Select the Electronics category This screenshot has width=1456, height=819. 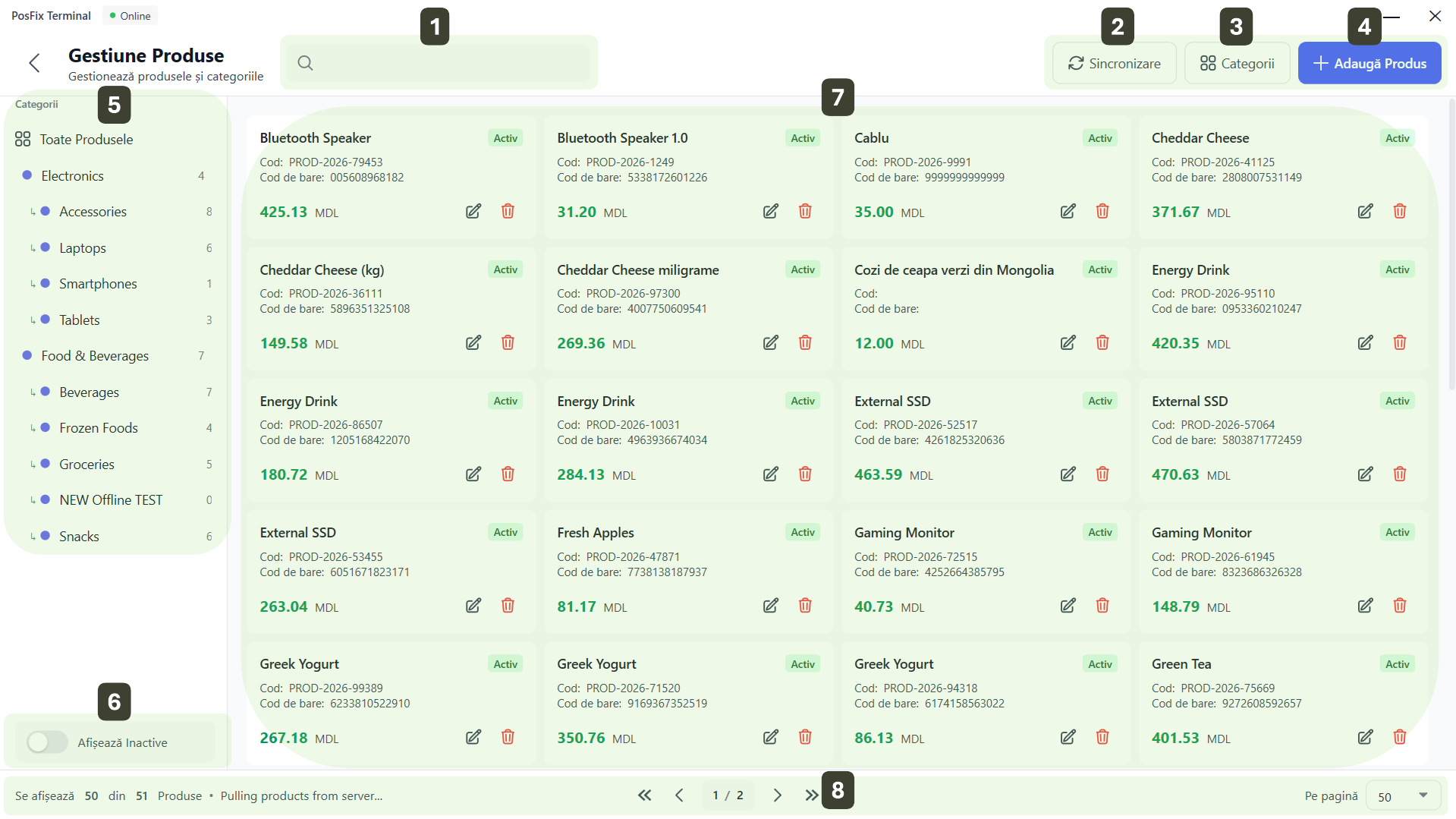tap(72, 176)
